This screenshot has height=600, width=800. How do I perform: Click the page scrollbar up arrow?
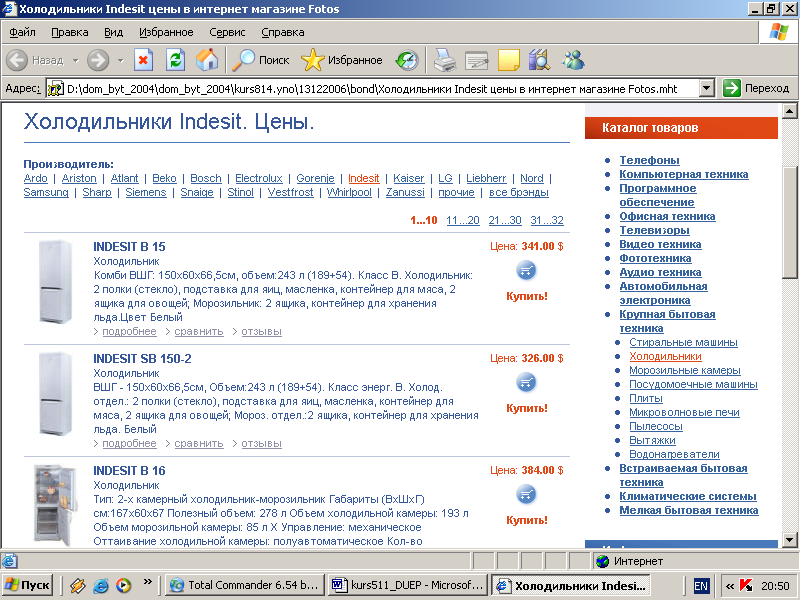tap(789, 111)
